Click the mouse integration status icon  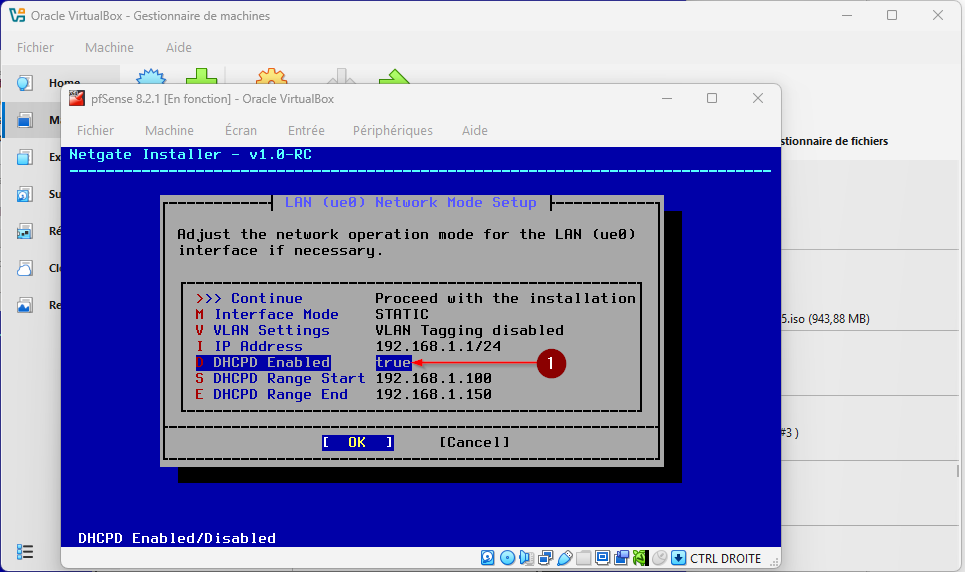pos(659,558)
